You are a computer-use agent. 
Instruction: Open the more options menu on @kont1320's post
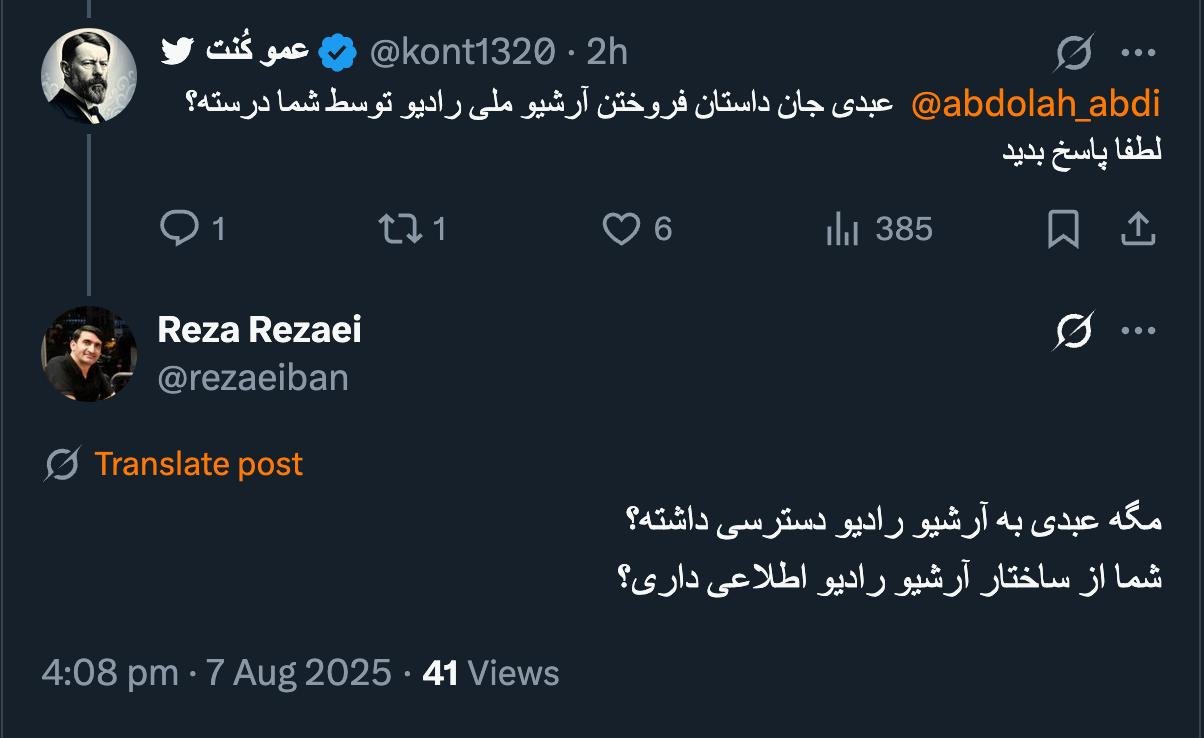1138,53
